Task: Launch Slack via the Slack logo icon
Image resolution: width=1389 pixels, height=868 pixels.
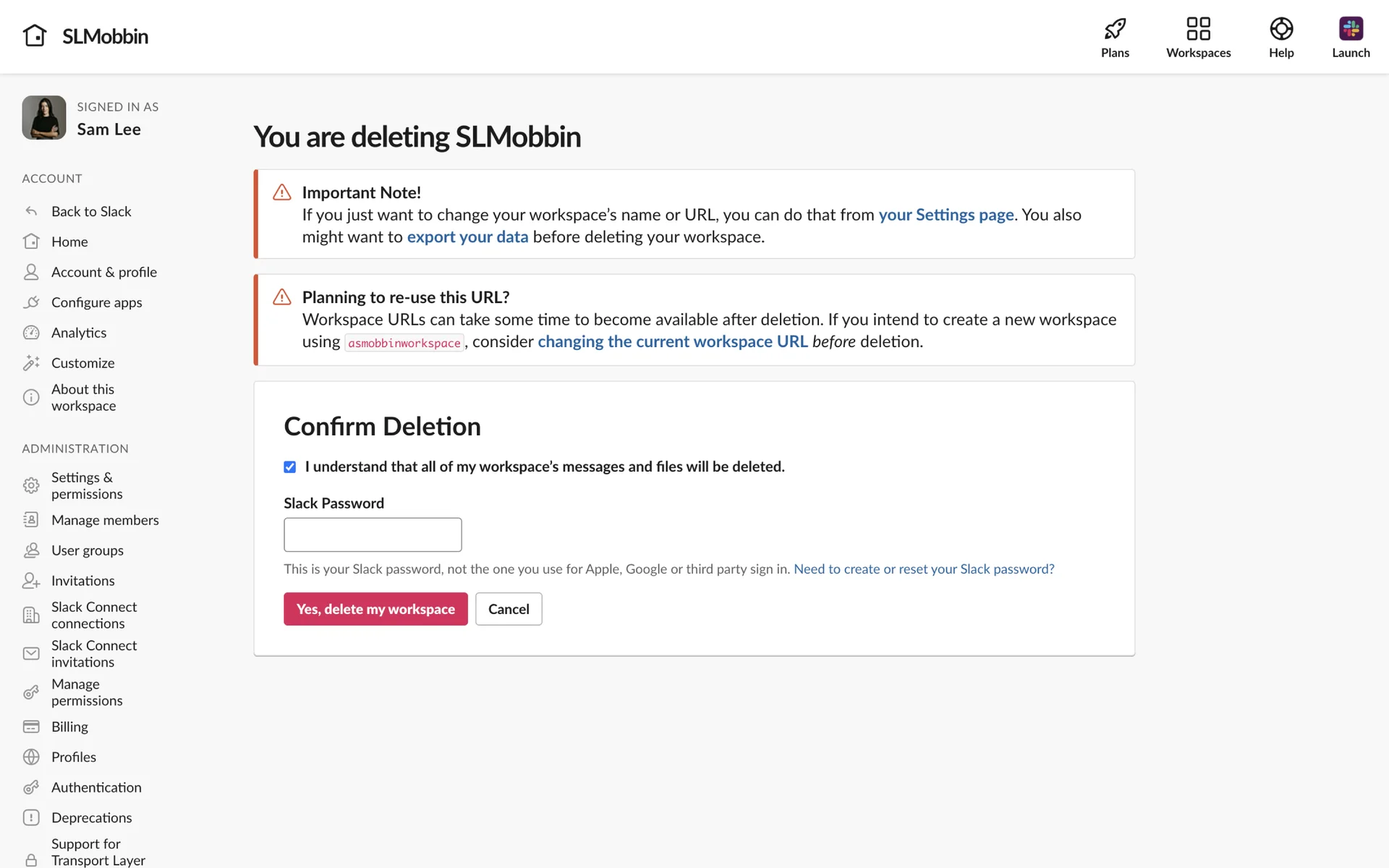Action: pyautogui.click(x=1351, y=29)
